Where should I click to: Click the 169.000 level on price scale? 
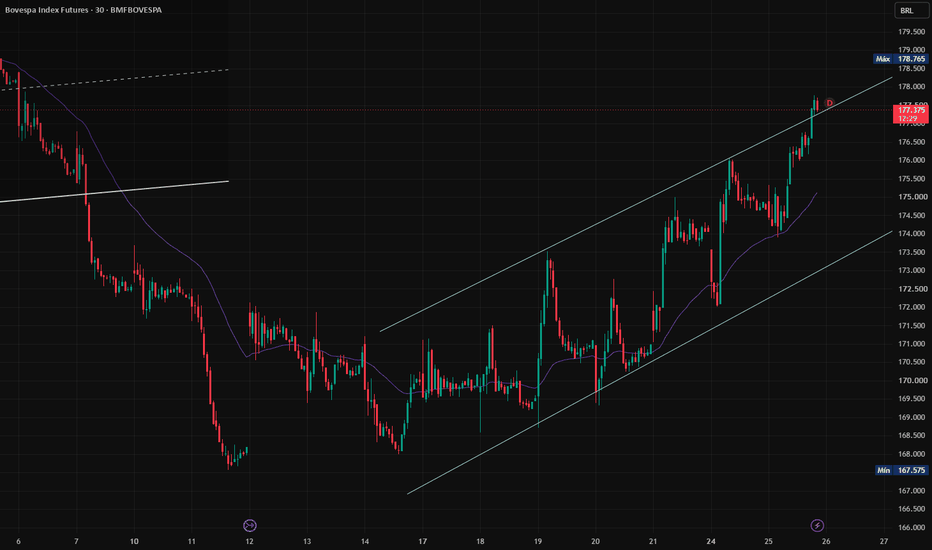[x=912, y=417]
